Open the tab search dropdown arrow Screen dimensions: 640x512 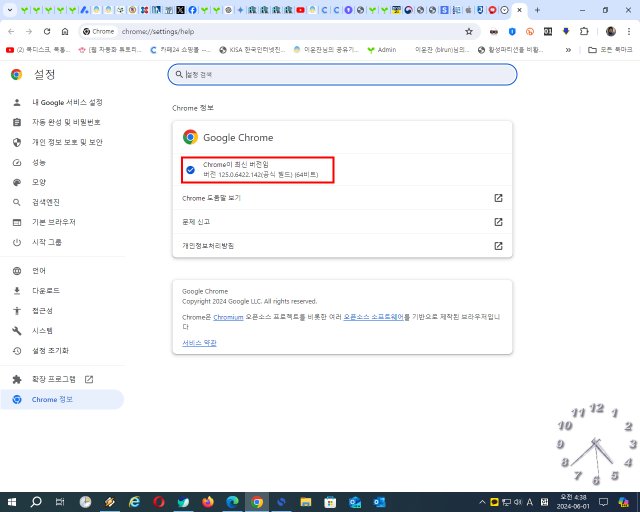[x=10, y=10]
